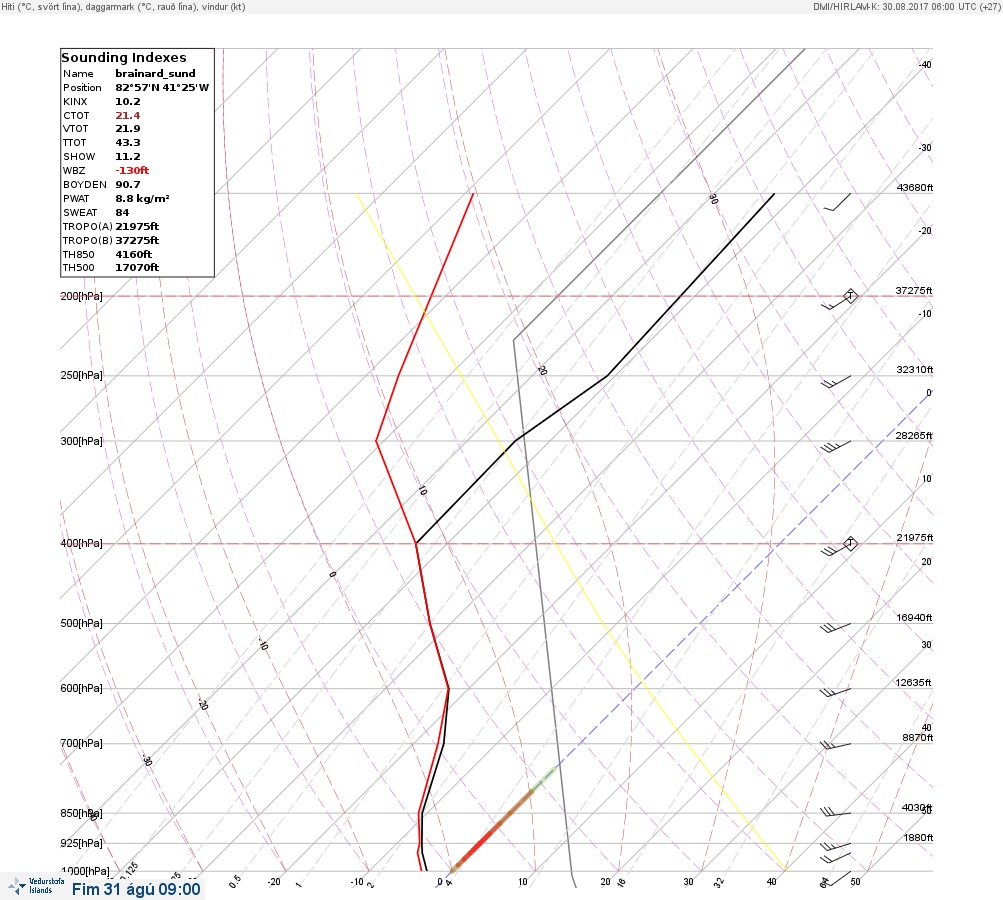The height and width of the screenshot is (900, 1003).
Task: Click the VTOT value 21.9
Action: tap(128, 129)
